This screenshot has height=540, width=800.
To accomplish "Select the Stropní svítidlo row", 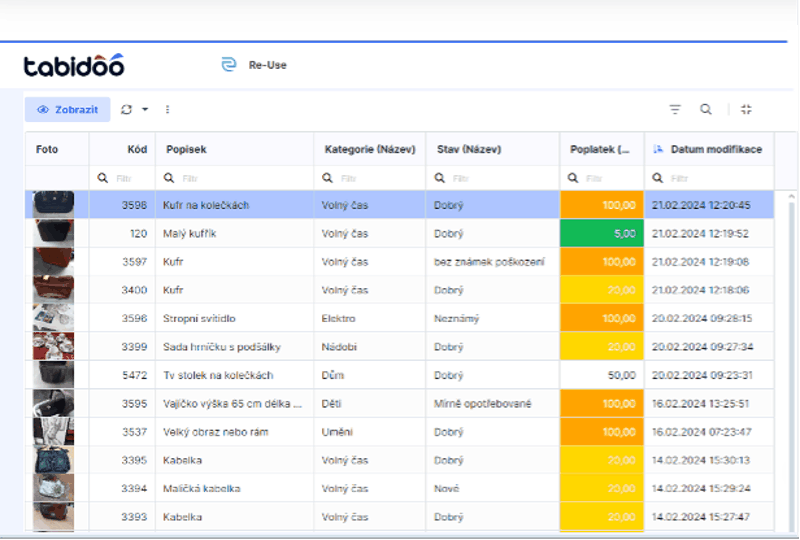I will [230, 318].
